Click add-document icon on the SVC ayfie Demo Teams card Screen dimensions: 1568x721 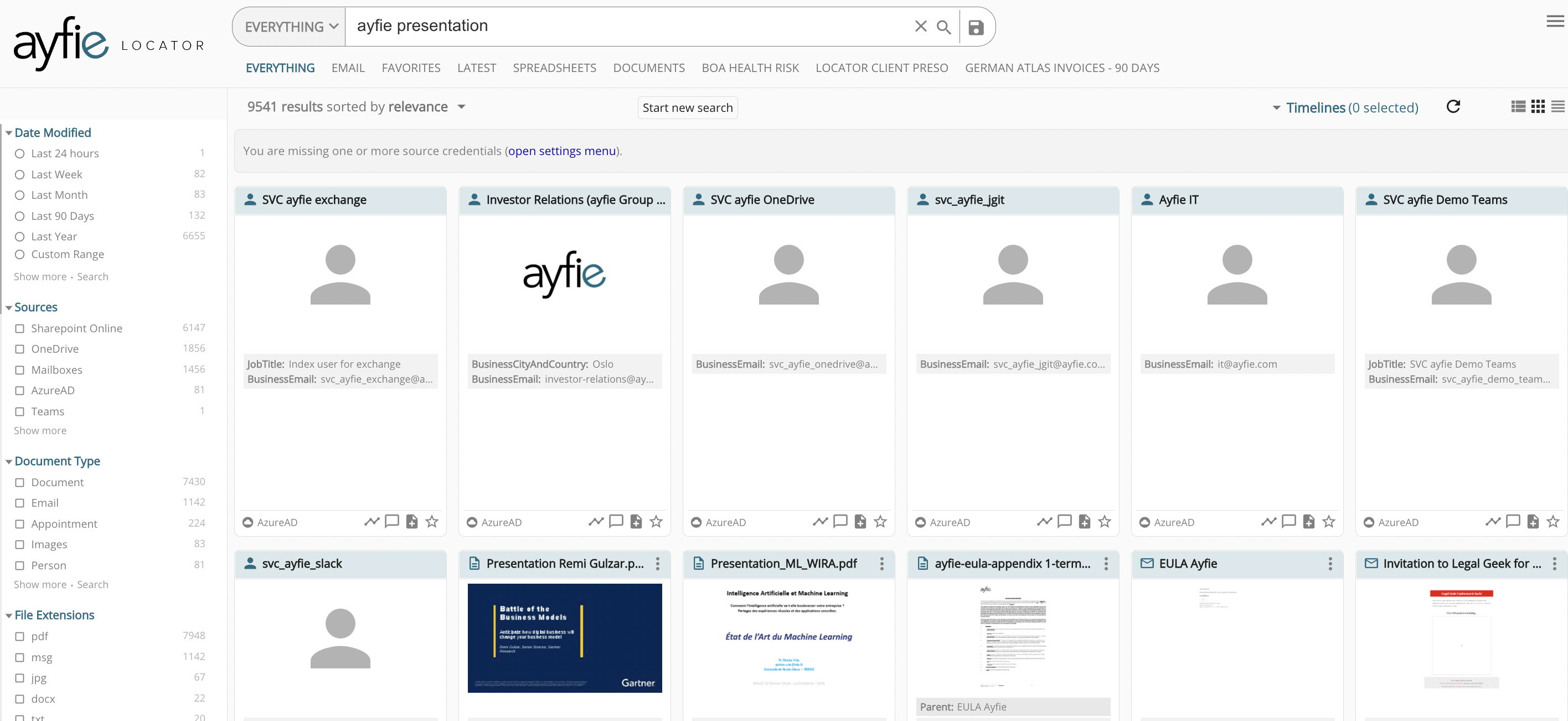(1533, 521)
